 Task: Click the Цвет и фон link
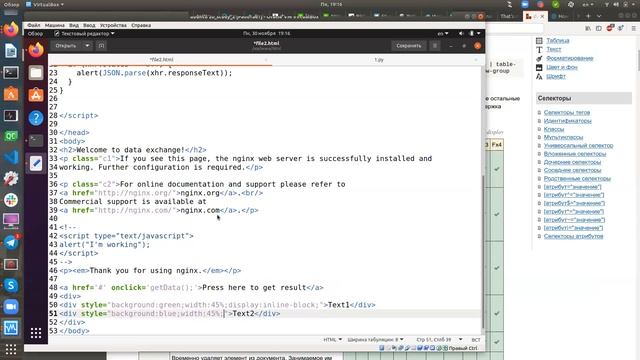[x=562, y=67]
